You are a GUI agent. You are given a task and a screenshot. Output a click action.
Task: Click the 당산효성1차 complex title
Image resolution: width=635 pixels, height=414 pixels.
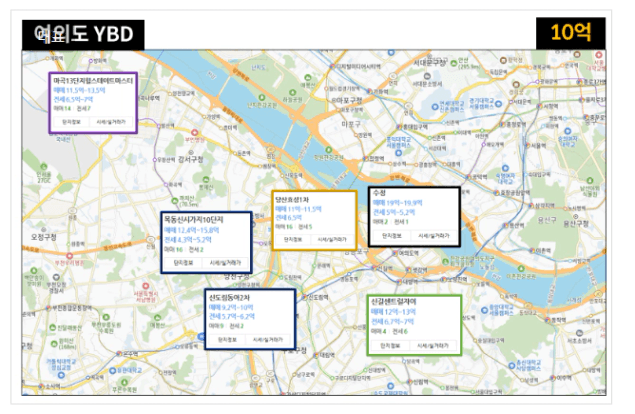292,200
